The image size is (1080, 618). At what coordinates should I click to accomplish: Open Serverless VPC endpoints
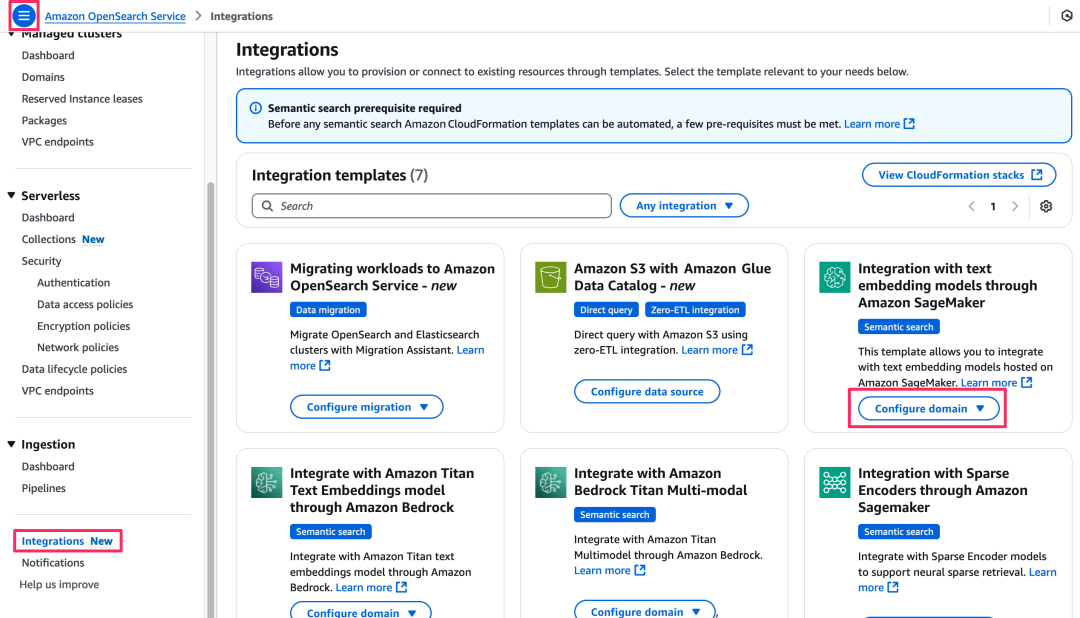click(x=57, y=391)
